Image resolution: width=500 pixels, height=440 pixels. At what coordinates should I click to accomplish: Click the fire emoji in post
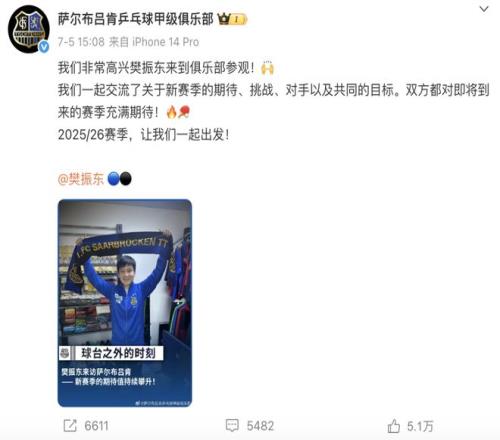point(171,112)
